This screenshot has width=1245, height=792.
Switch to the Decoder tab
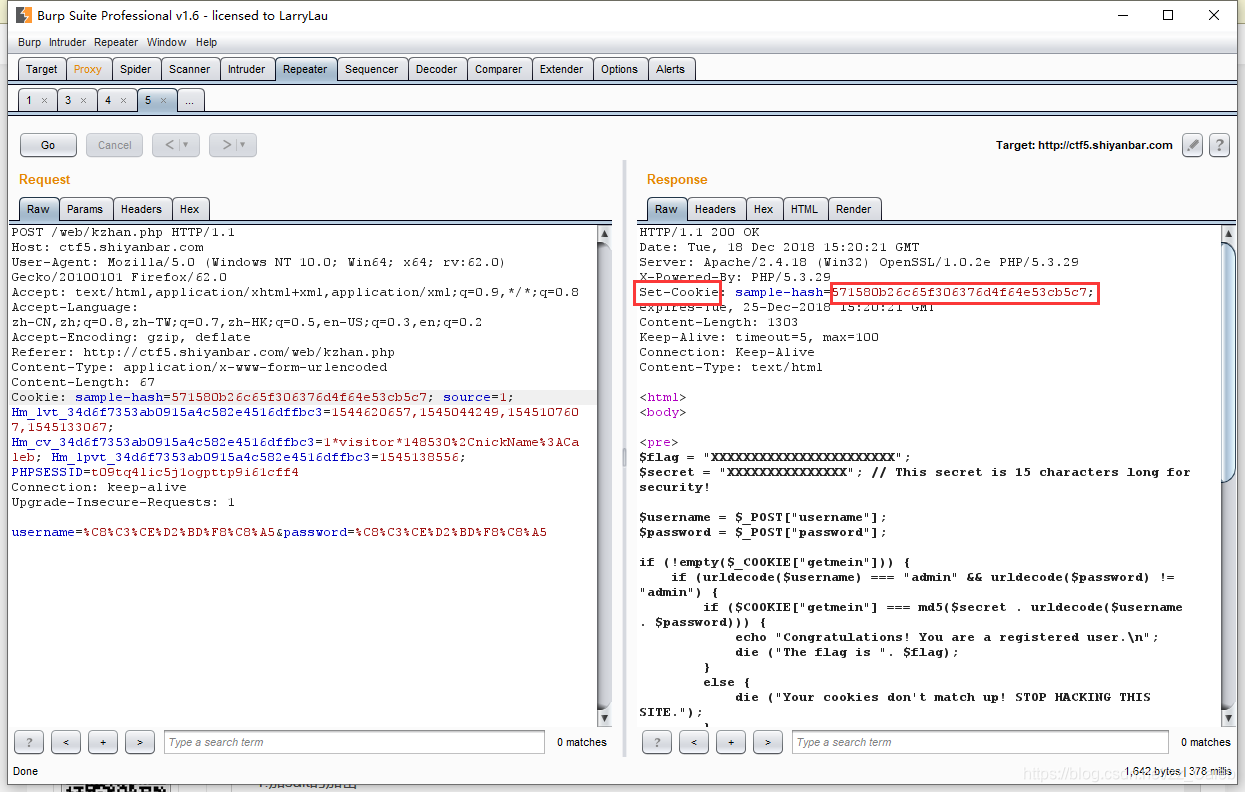tap(437, 69)
